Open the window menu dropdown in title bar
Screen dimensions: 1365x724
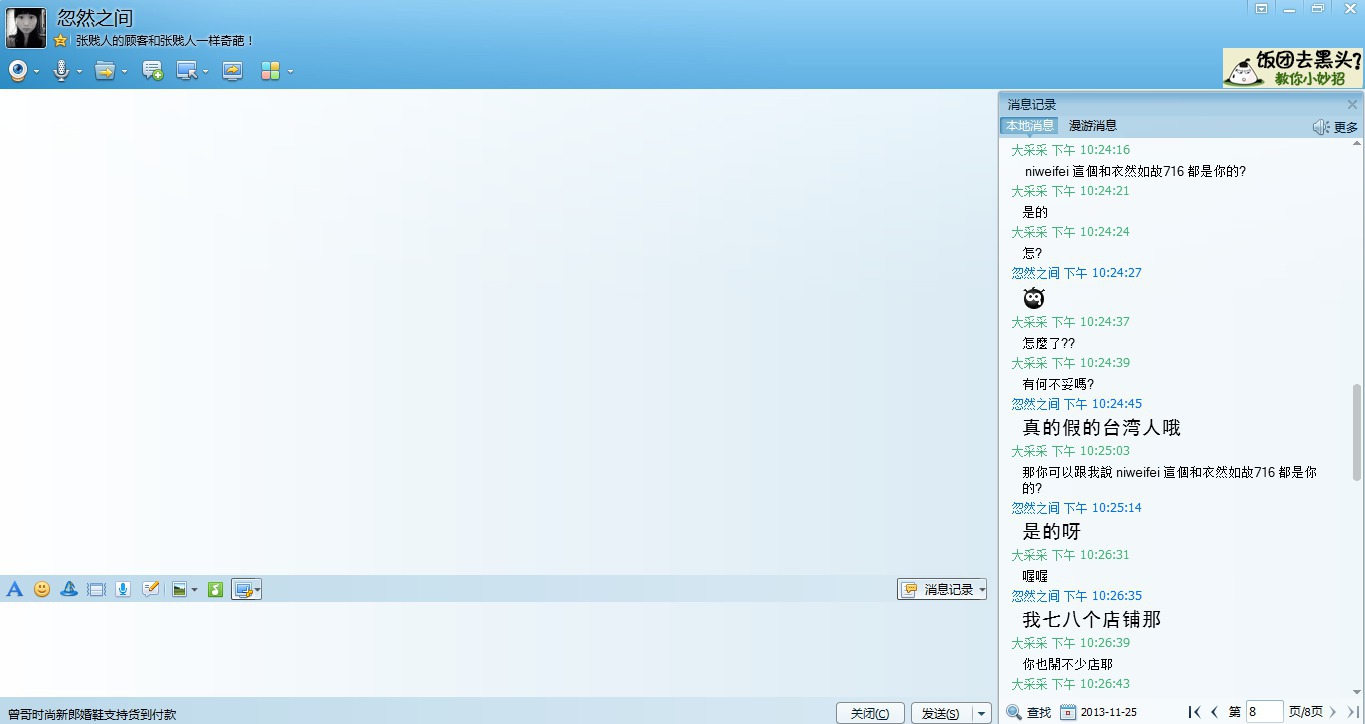click(x=1262, y=8)
